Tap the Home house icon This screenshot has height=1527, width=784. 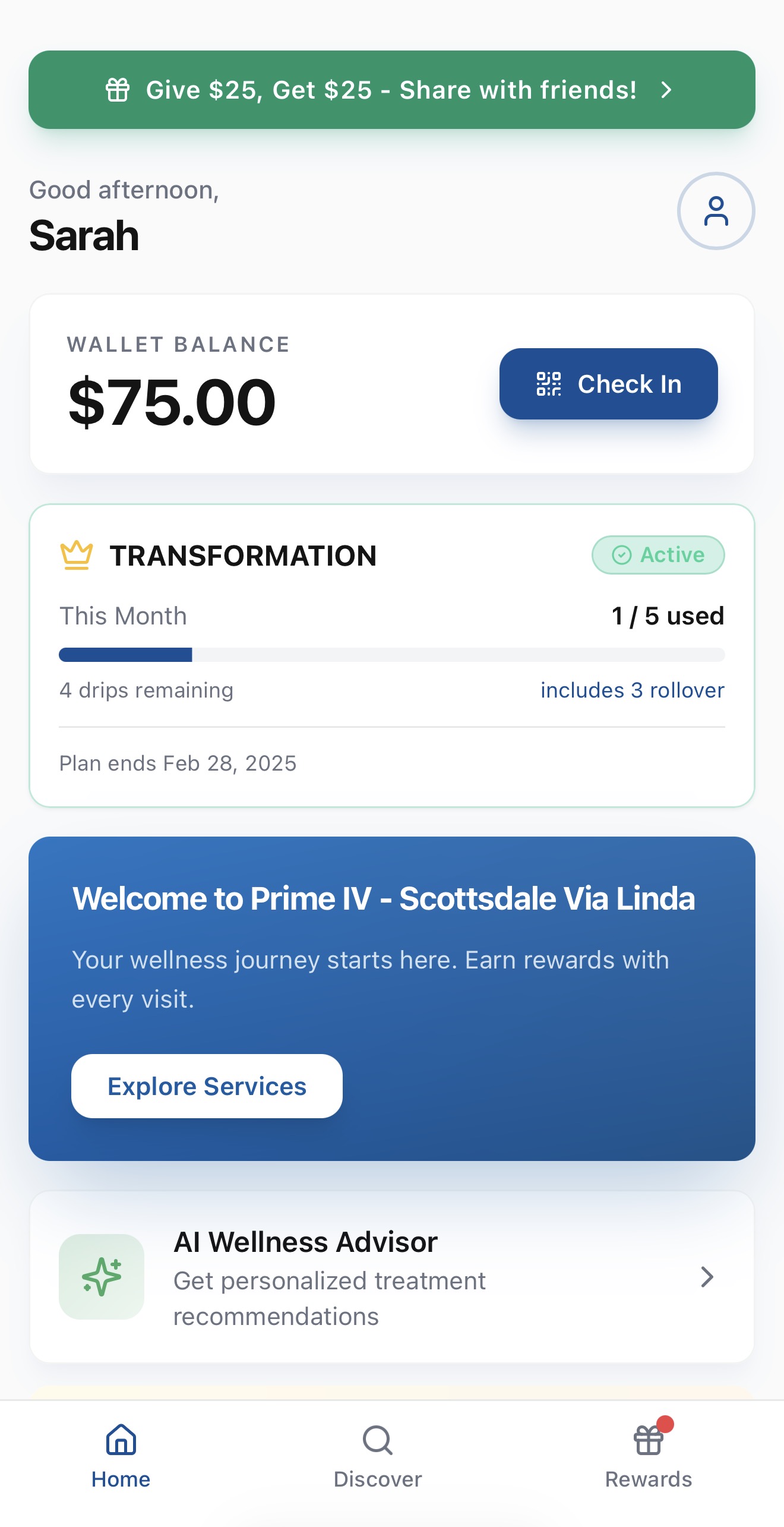click(121, 1440)
